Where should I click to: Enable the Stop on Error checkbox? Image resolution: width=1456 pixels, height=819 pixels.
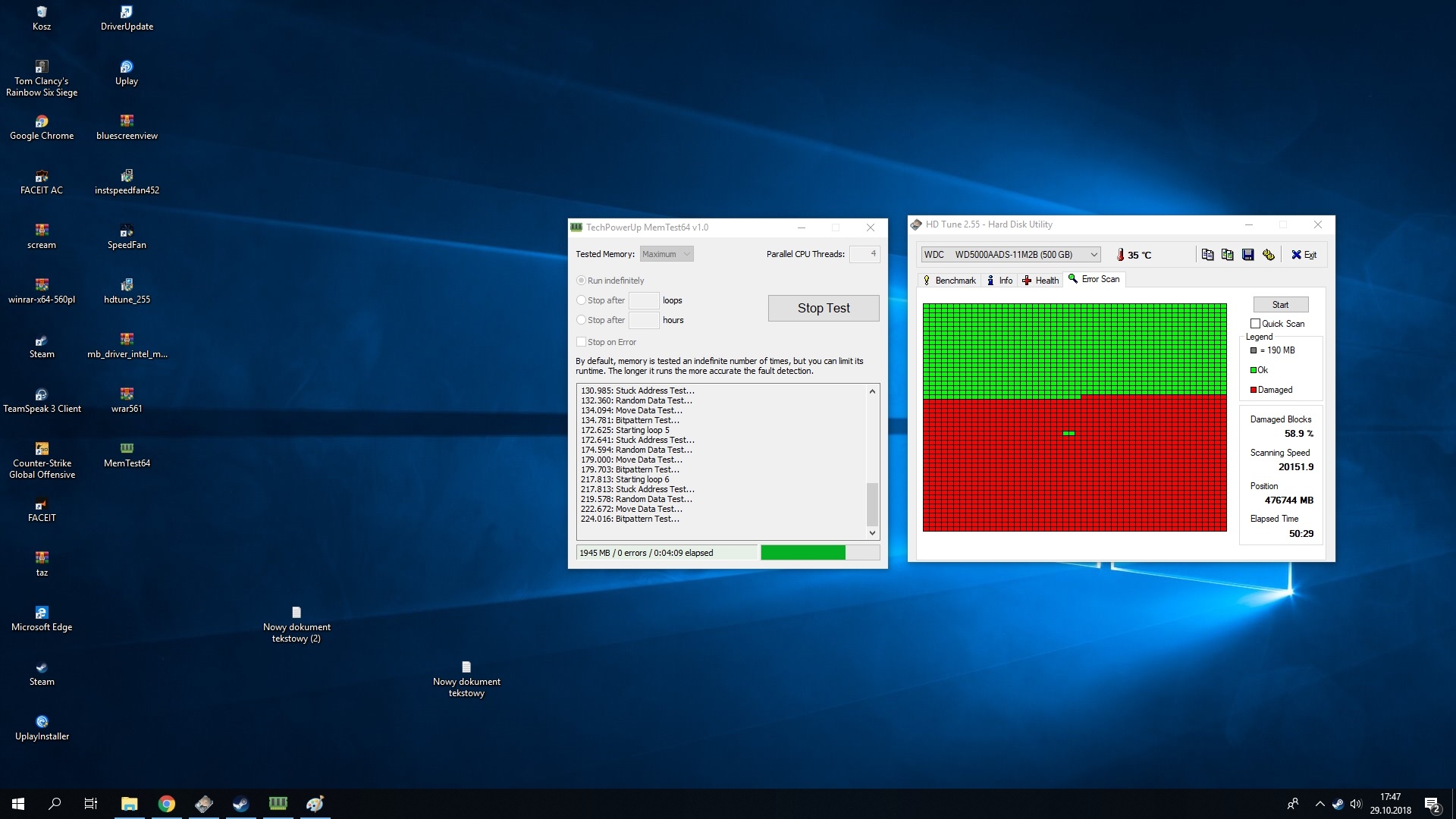click(582, 342)
